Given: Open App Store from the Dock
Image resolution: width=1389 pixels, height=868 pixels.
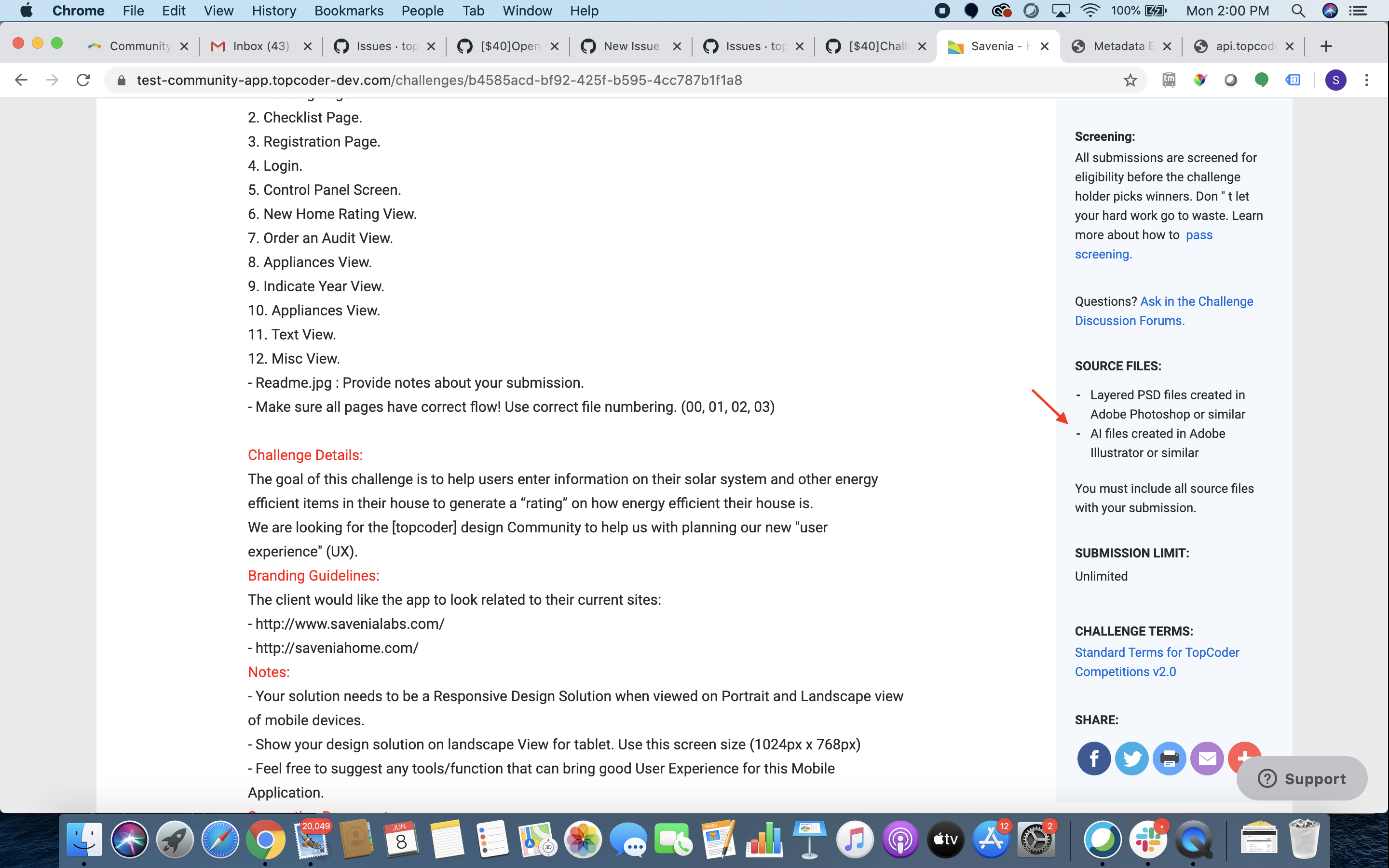Looking at the screenshot, I should click(991, 839).
